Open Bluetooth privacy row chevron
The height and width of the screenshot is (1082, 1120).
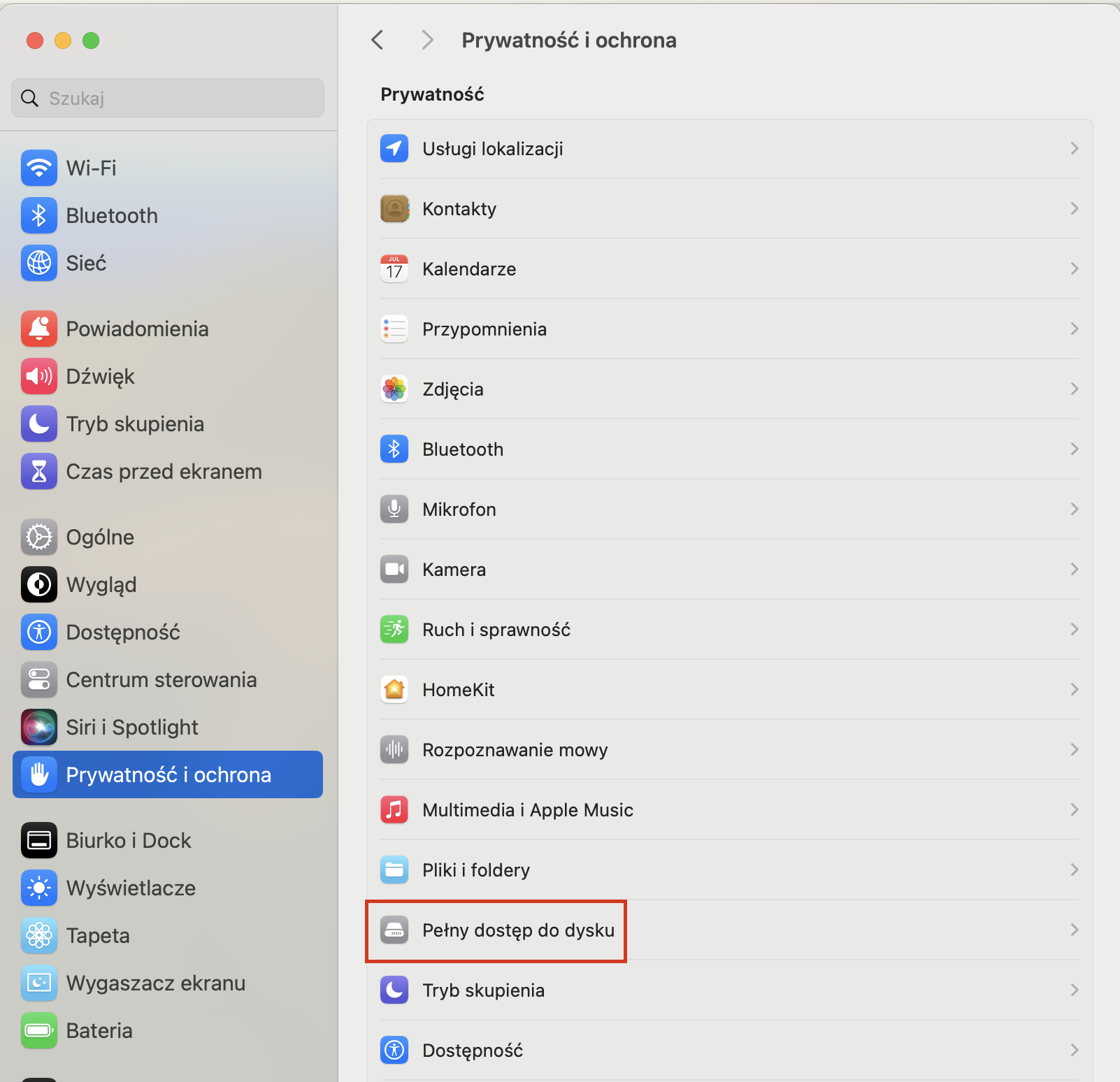(1075, 449)
